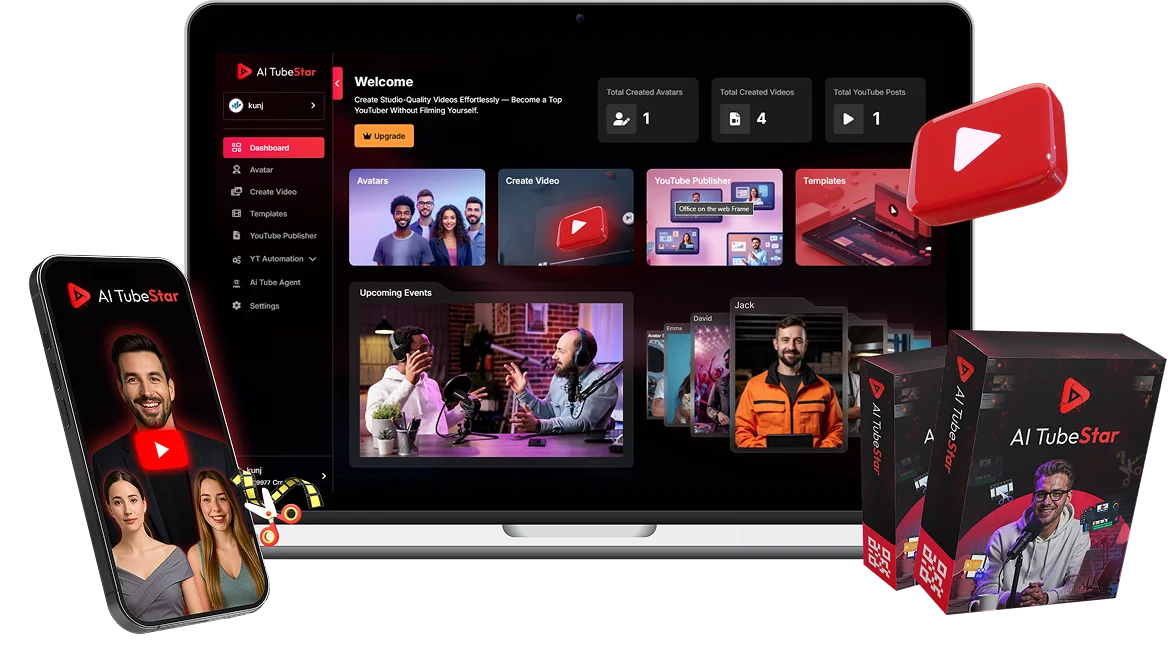Click the Total YouTube Posts play icon
The height and width of the screenshot is (645, 1170).
tap(848, 119)
